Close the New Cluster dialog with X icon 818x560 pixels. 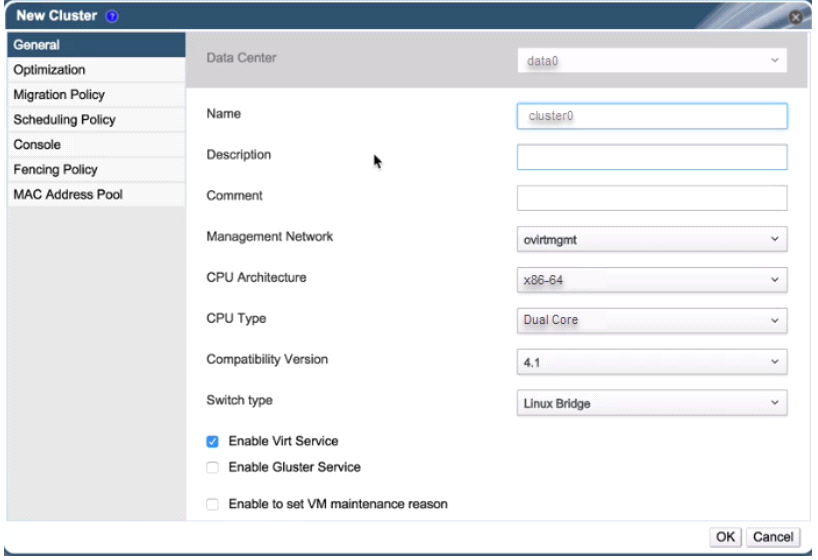pyautogui.click(x=795, y=18)
